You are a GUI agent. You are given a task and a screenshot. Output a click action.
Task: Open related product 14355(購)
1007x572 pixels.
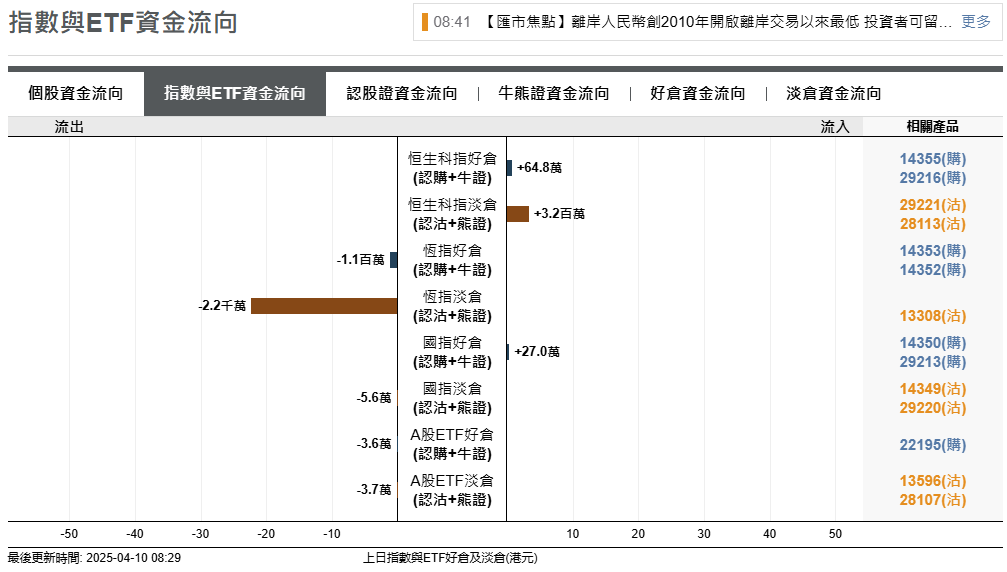(x=932, y=158)
